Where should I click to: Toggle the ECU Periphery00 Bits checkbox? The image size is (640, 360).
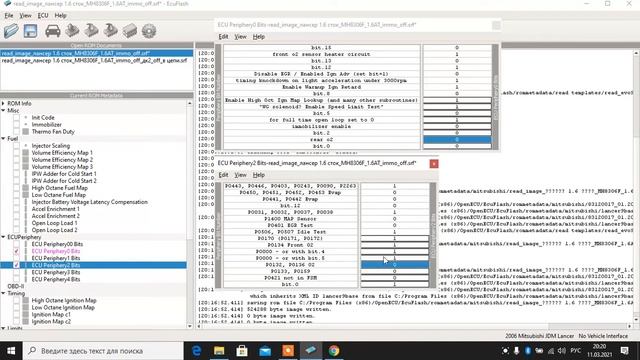click(16, 244)
